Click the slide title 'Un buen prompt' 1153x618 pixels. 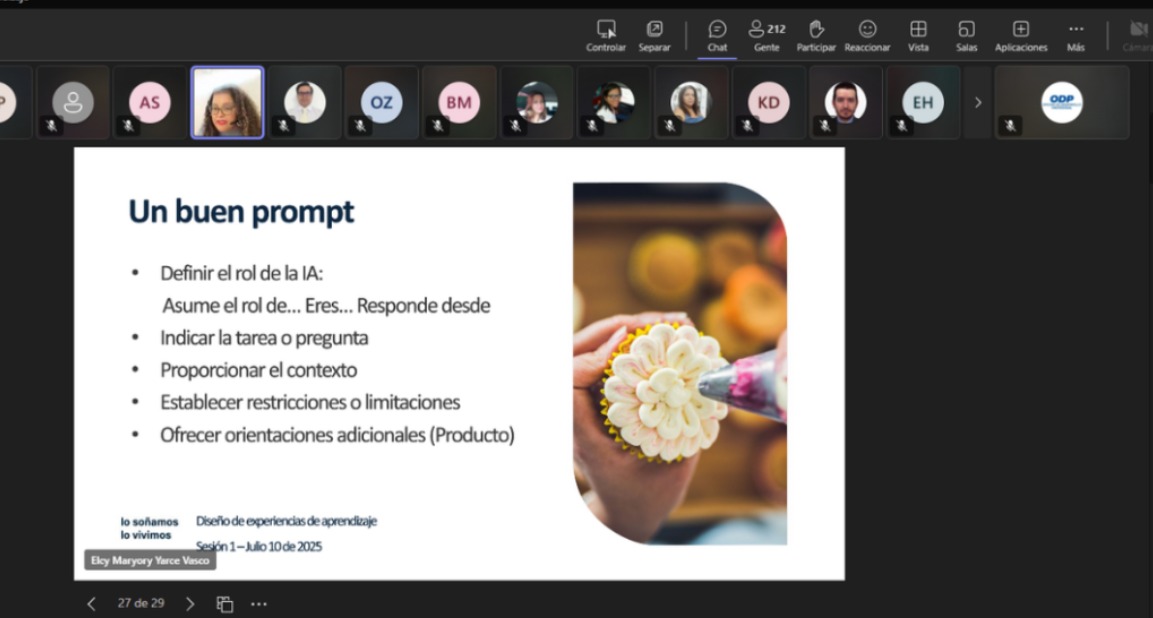(241, 212)
